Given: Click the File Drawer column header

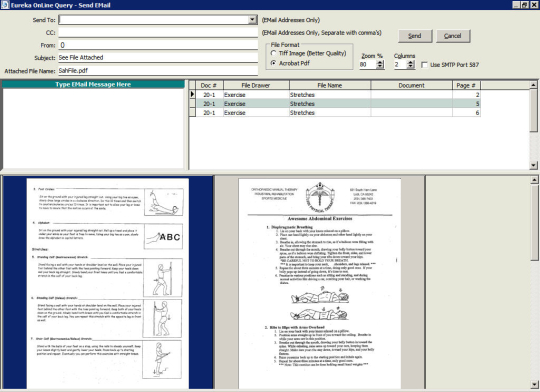Looking at the screenshot, I should 256,85.
